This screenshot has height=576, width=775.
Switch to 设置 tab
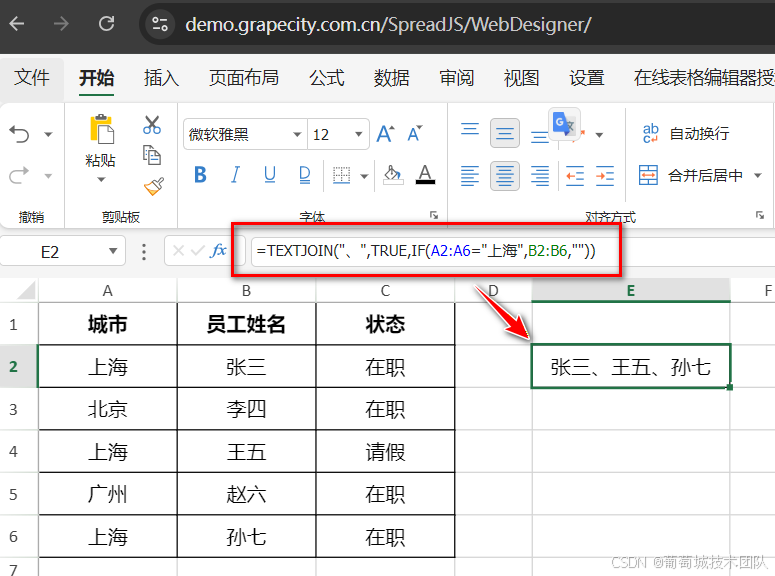tap(586, 78)
